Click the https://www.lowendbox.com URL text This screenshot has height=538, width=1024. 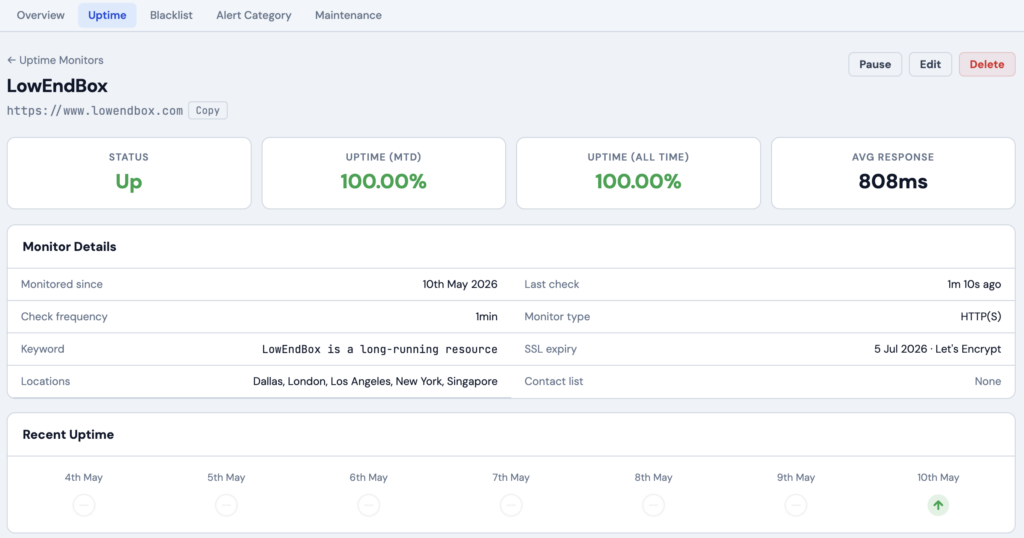(x=95, y=110)
